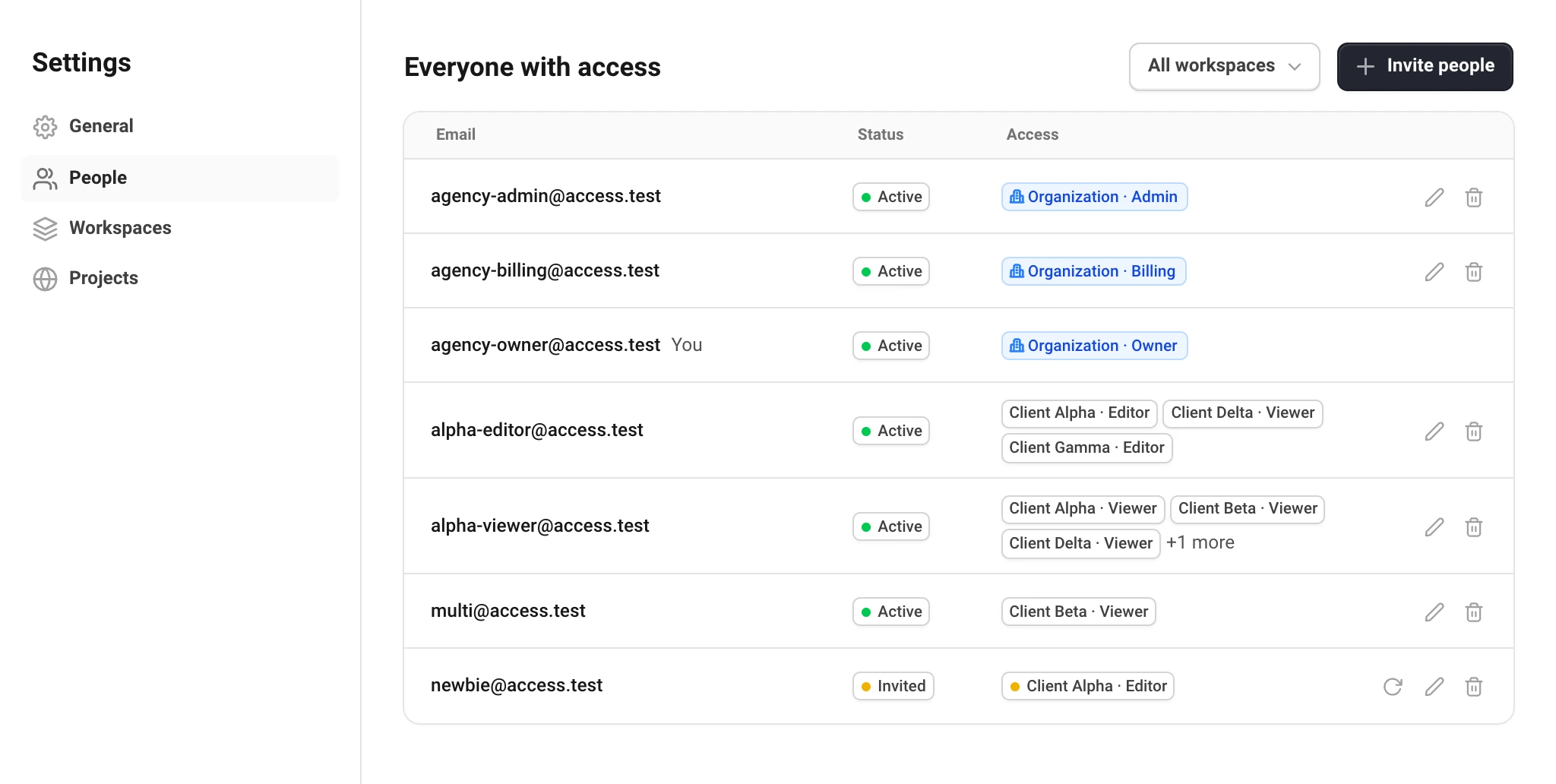This screenshot has width=1556, height=784.
Task: Click Organization · Owner access badge
Action: coord(1094,346)
